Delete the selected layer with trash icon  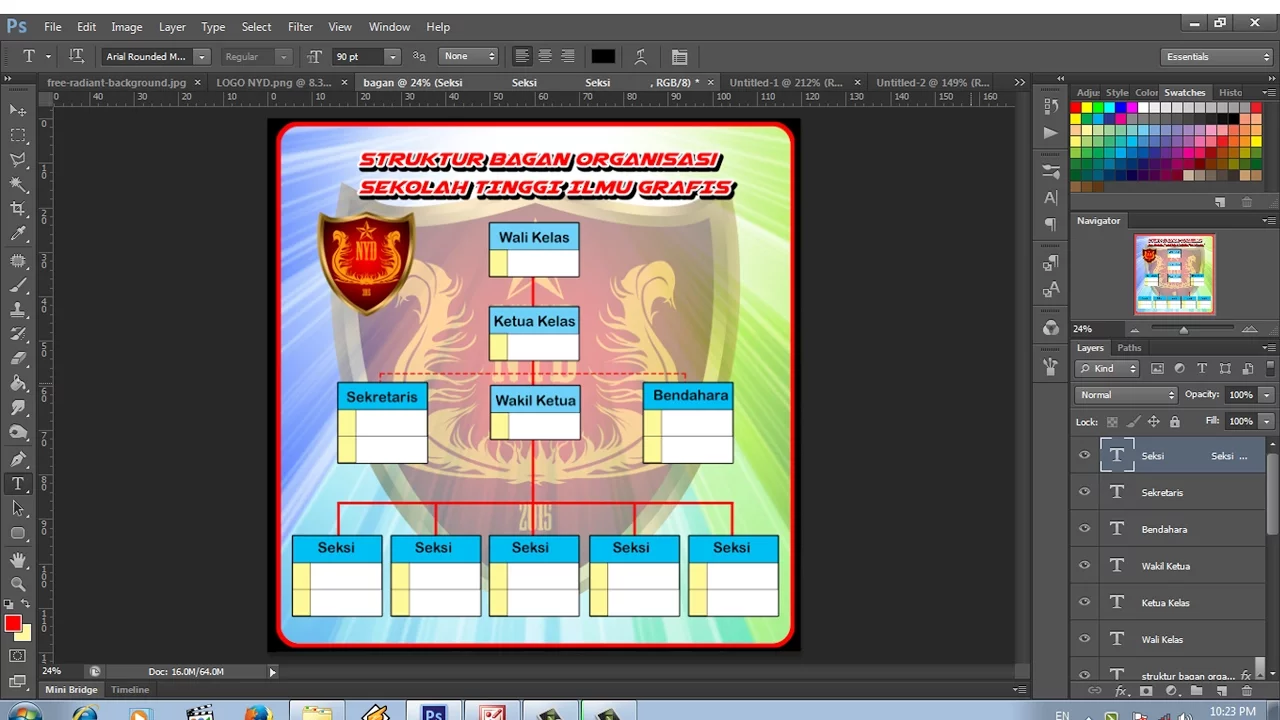1246,691
